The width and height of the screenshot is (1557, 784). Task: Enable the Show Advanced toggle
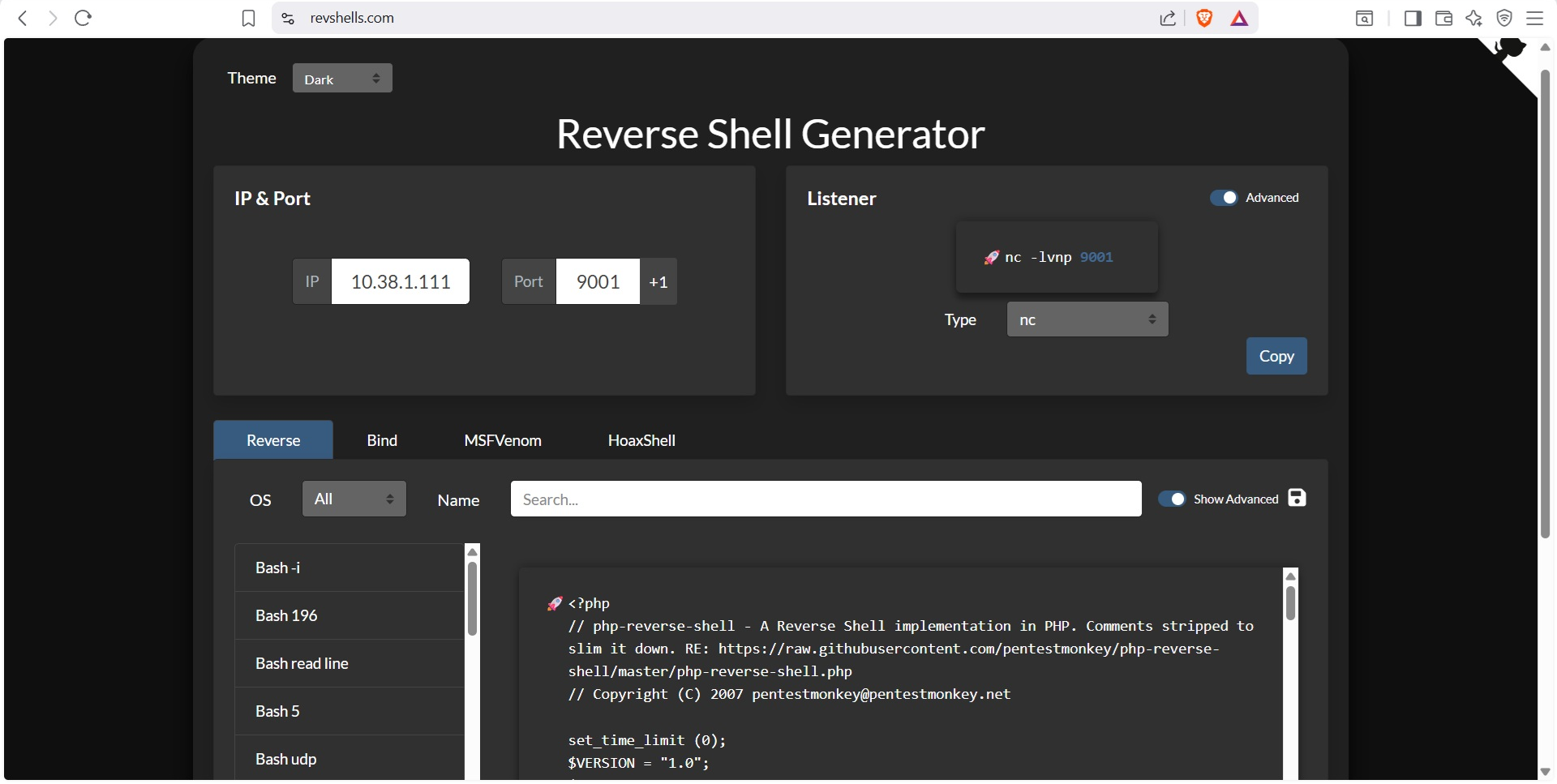click(1173, 499)
